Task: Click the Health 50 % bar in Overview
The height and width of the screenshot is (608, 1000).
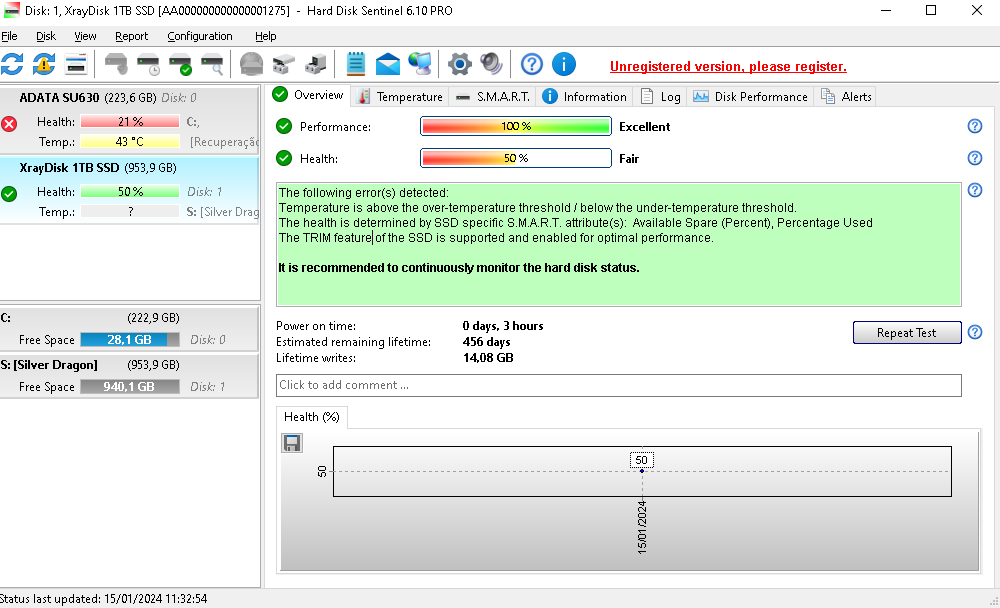Action: (x=516, y=158)
